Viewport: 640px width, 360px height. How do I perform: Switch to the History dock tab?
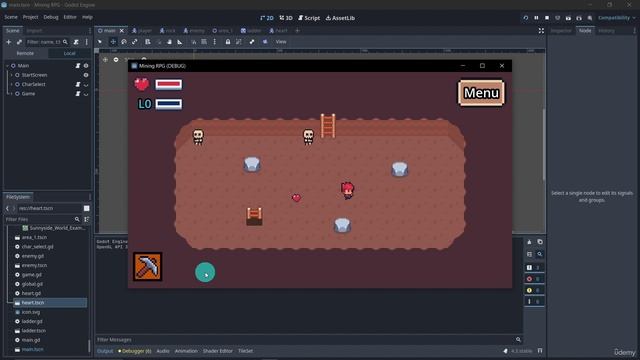pyautogui.click(x=607, y=31)
